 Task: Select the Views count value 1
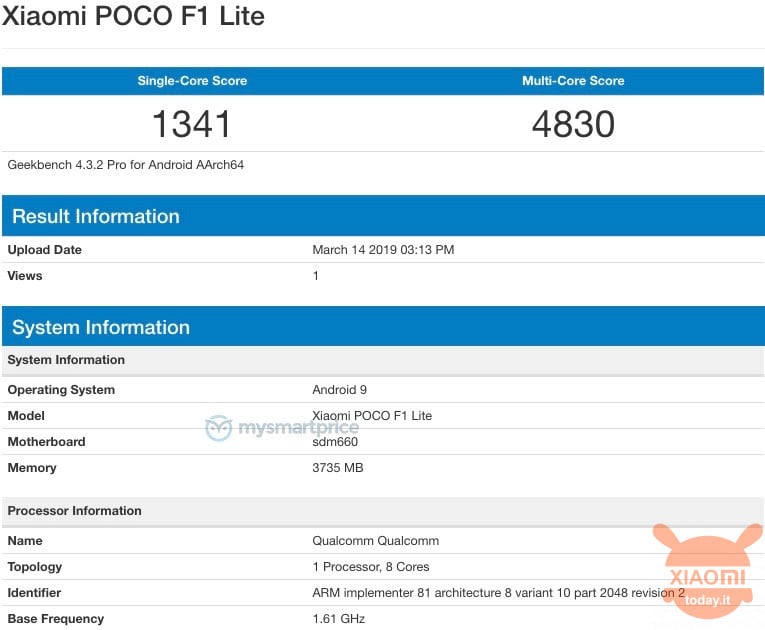pos(316,276)
